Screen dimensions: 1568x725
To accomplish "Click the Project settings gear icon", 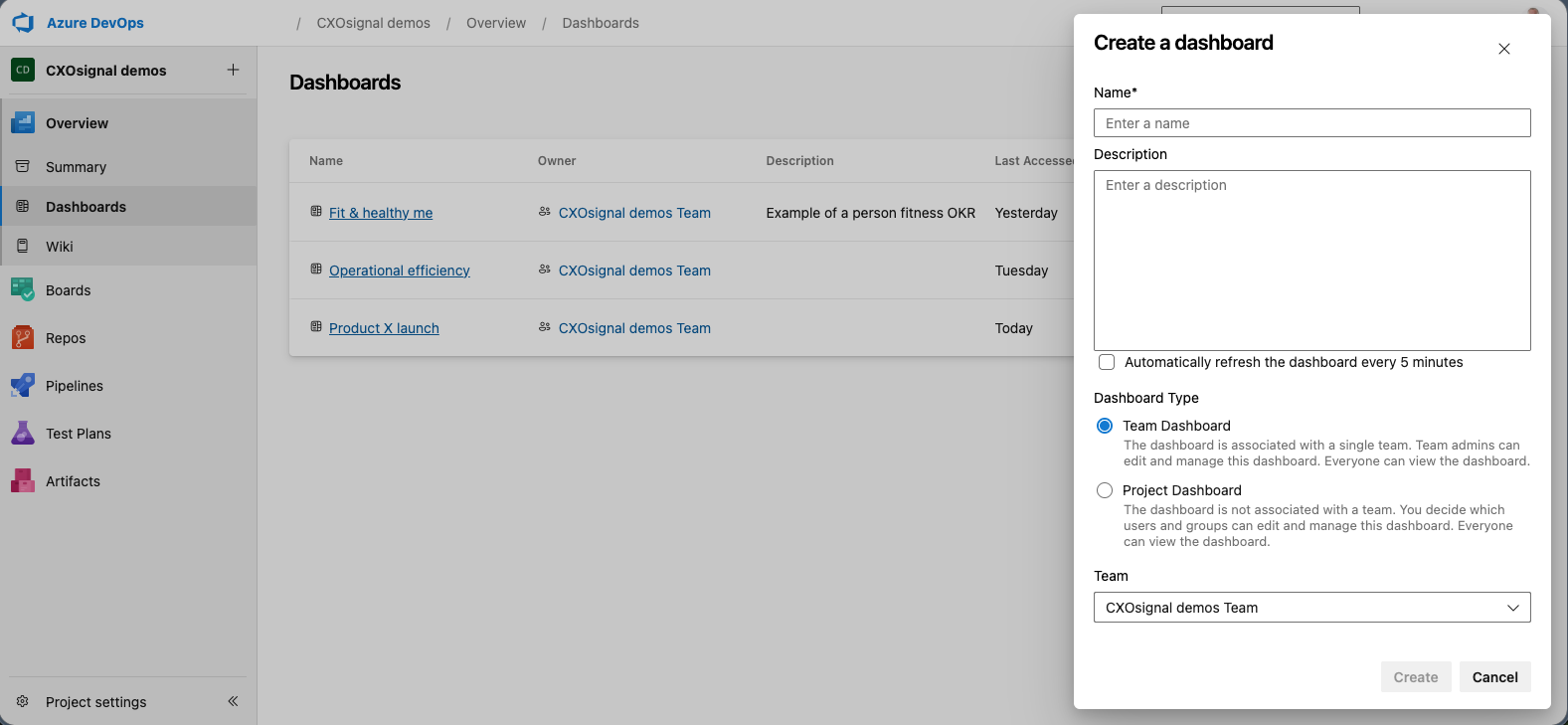I will (x=23, y=701).
